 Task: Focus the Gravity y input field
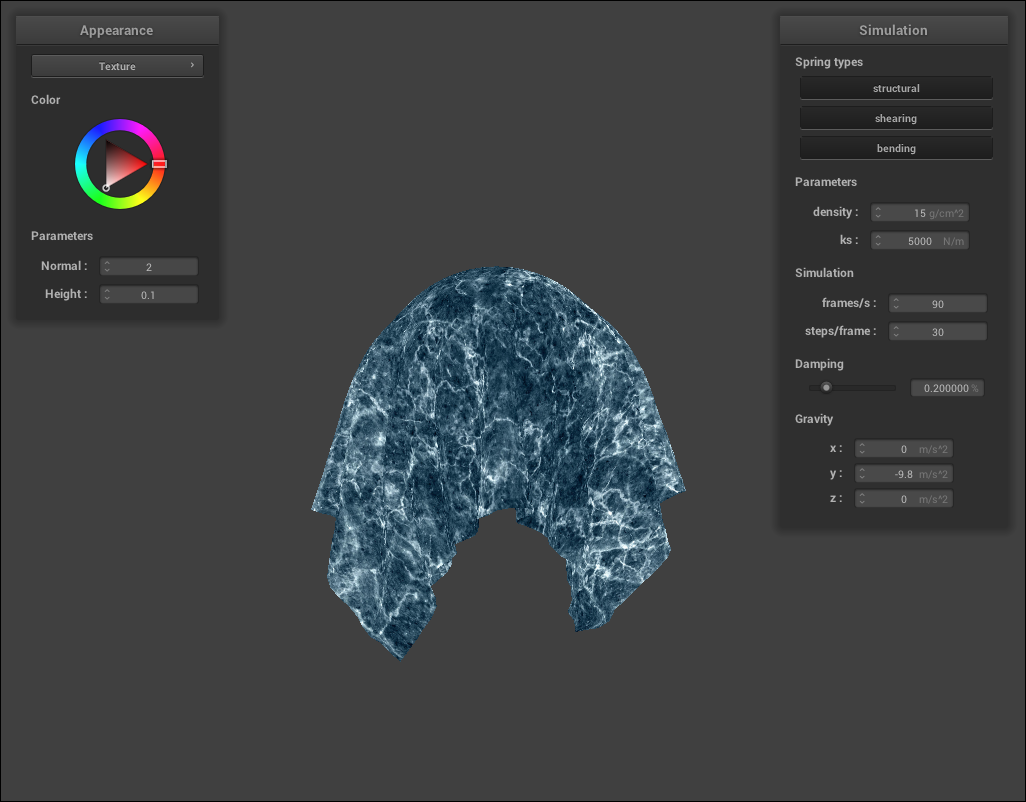coord(904,474)
